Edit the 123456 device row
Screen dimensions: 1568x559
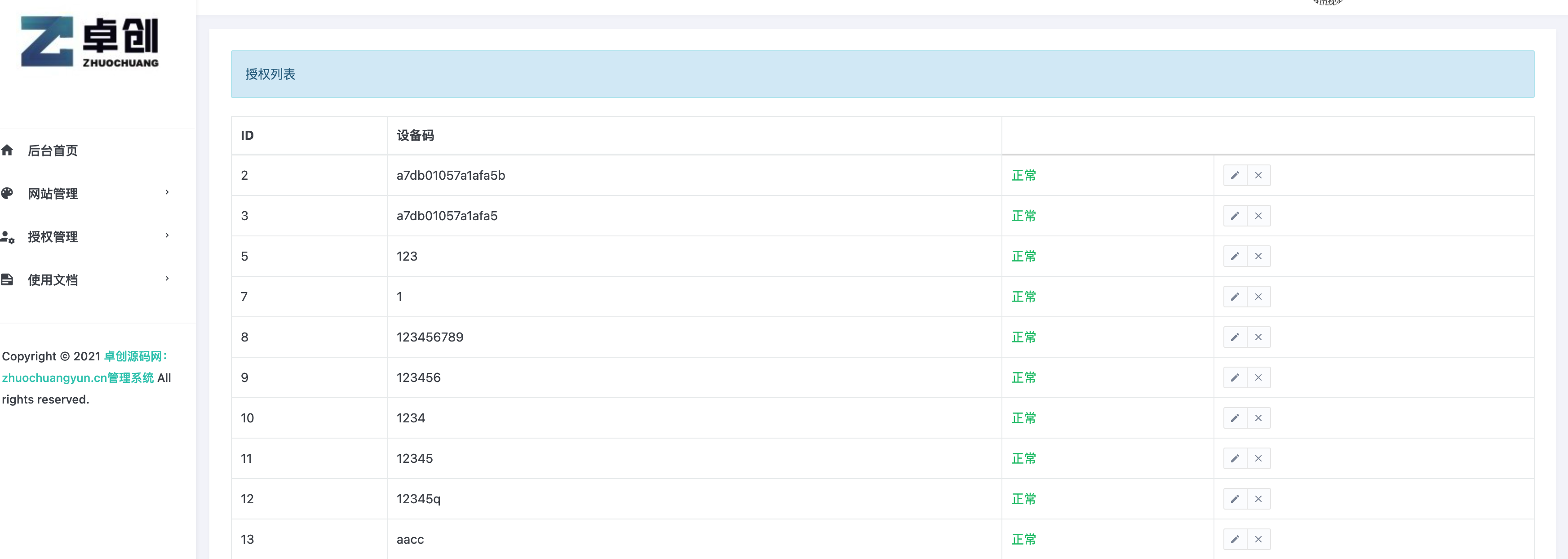coord(1235,377)
